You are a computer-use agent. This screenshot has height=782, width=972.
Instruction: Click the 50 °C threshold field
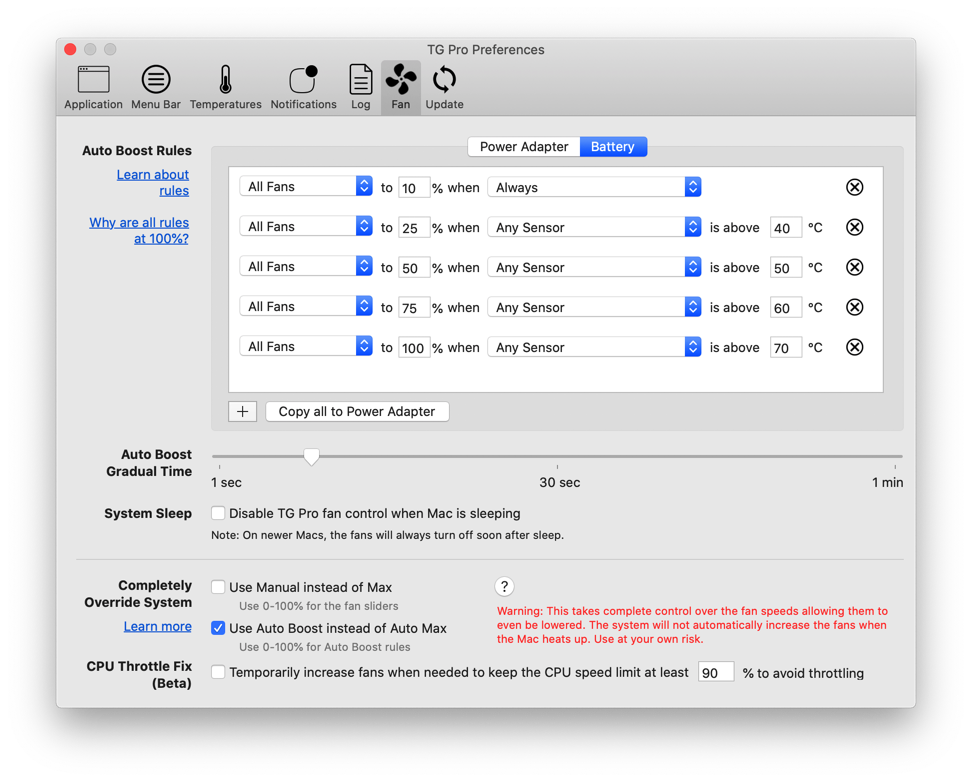(x=785, y=268)
